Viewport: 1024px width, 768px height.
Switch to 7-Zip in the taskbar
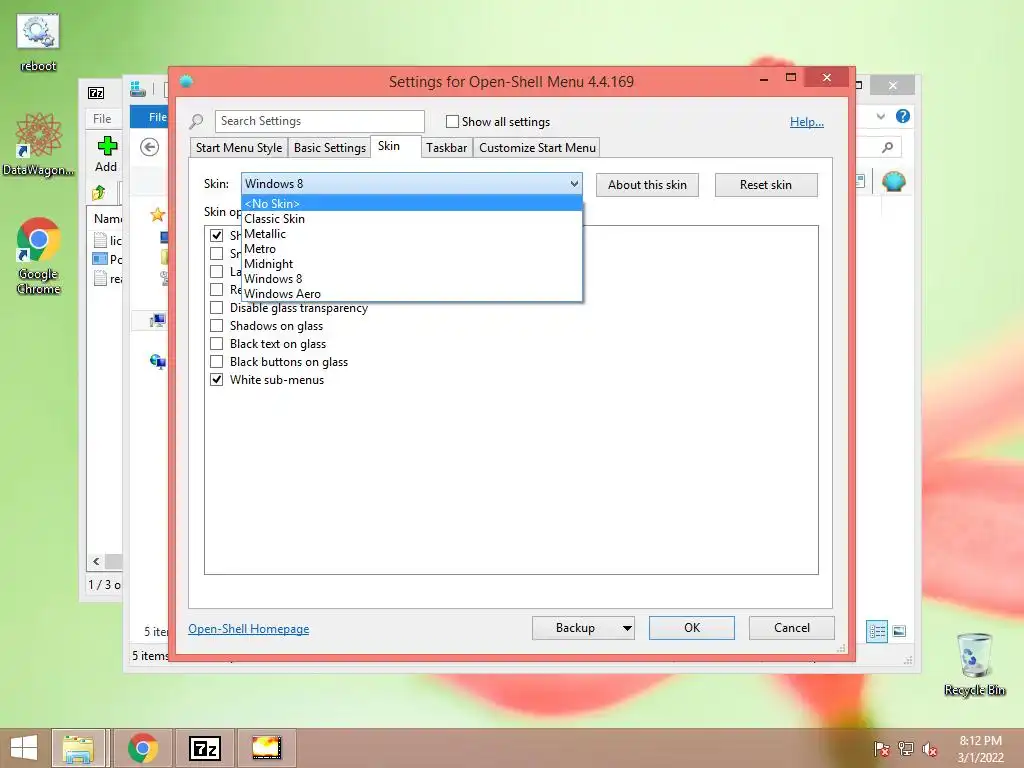pos(204,748)
